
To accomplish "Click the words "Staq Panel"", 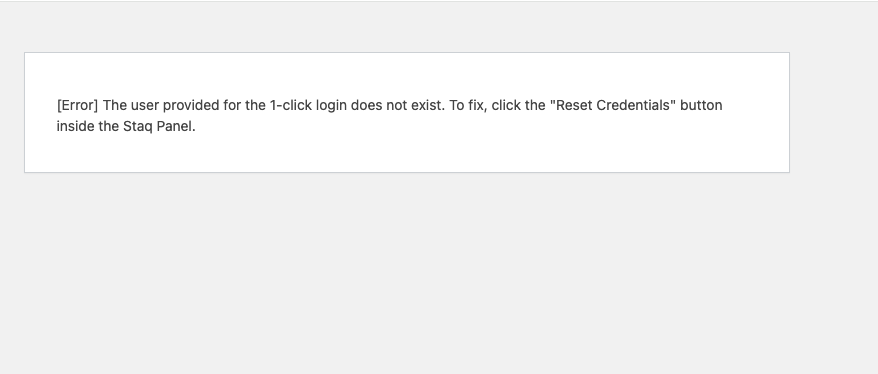I will [159, 127].
